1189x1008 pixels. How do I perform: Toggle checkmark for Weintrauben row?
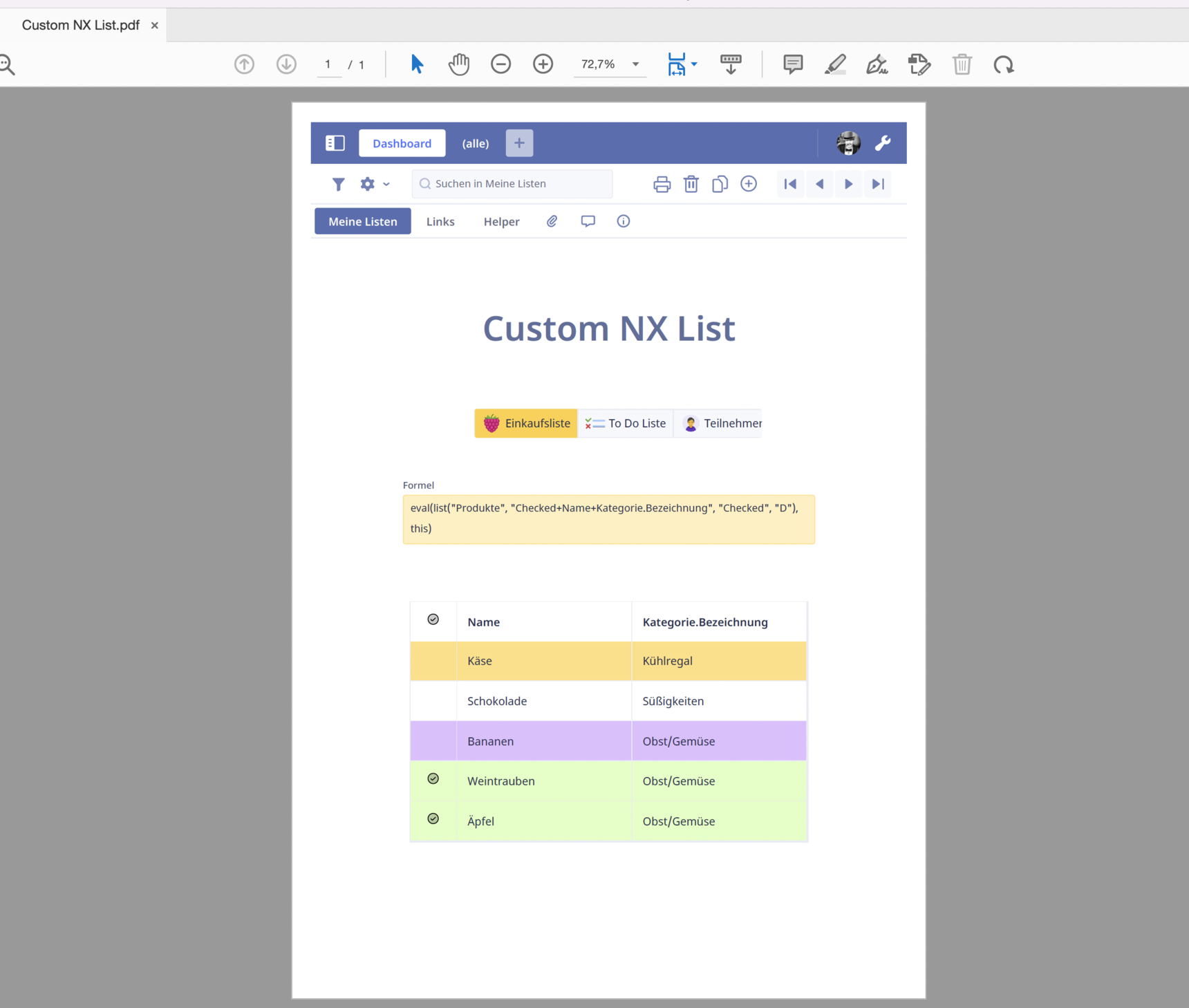point(433,779)
